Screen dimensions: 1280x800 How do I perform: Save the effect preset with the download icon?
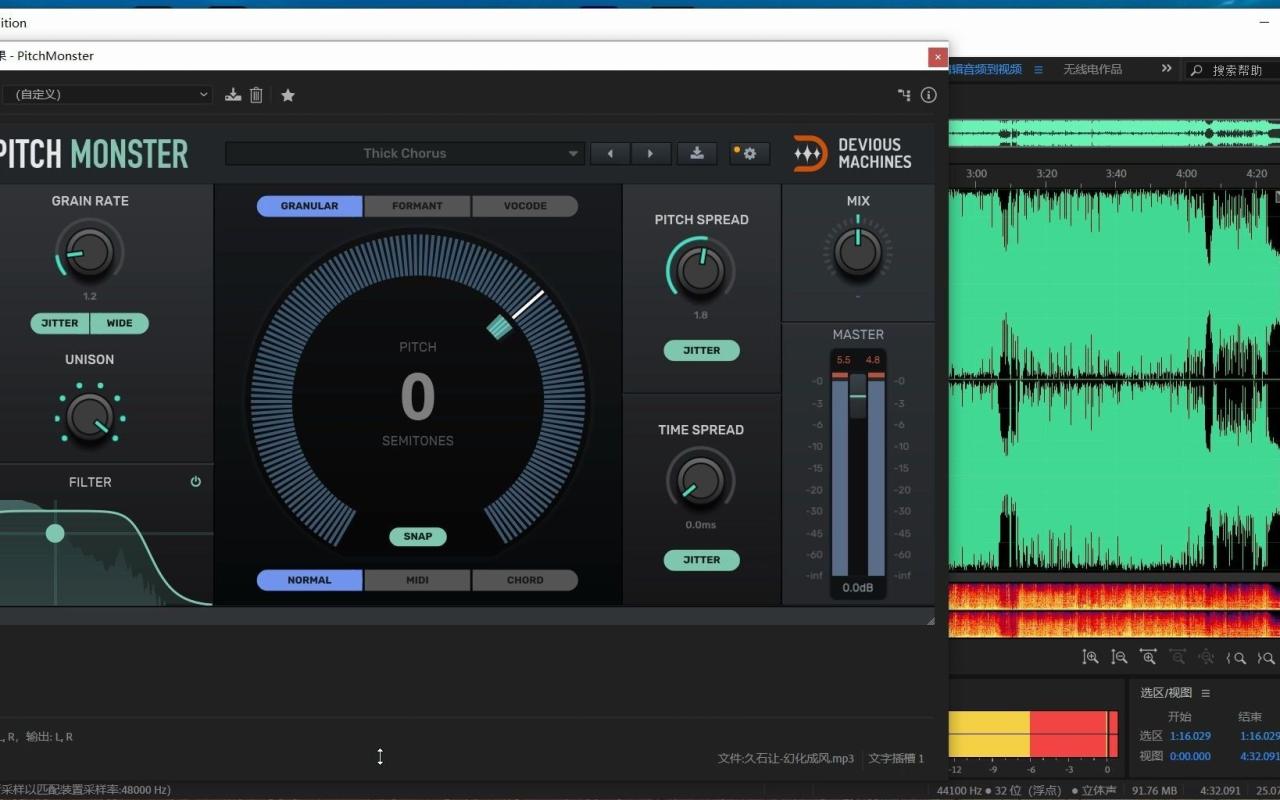click(x=233, y=95)
